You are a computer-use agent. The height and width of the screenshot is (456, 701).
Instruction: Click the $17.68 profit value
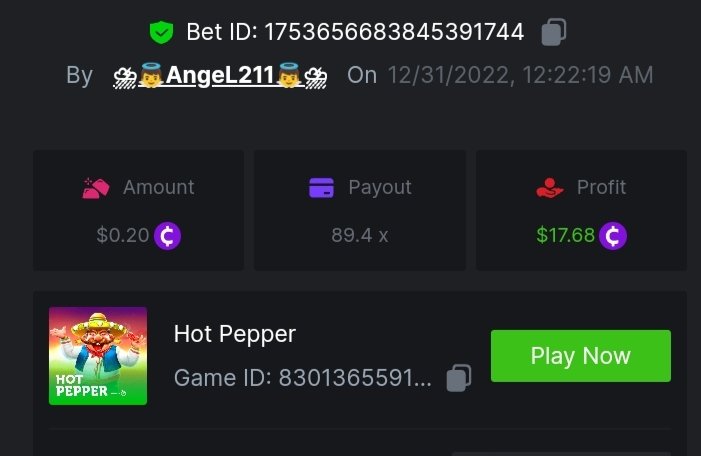click(566, 236)
